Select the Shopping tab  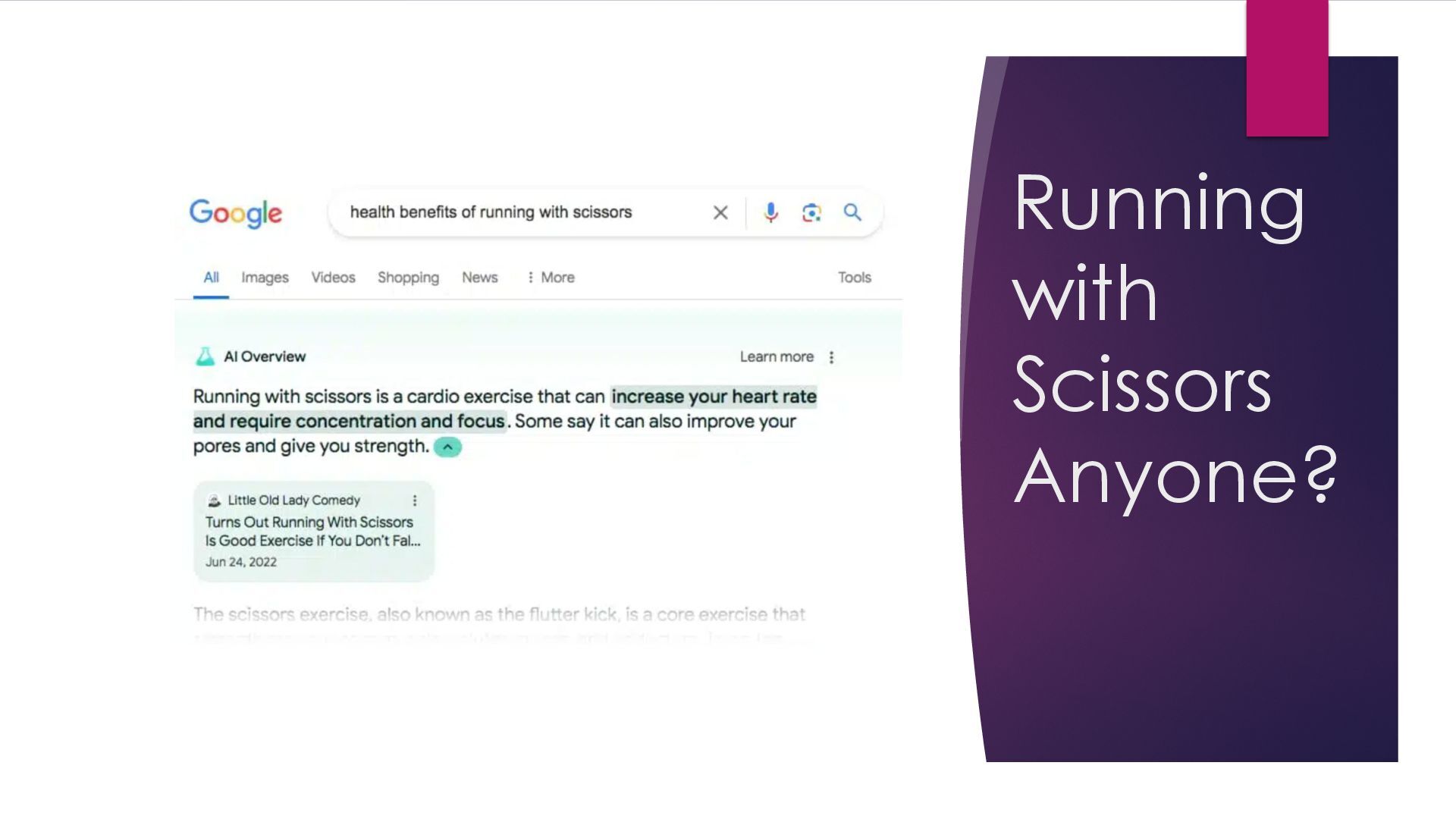(408, 278)
